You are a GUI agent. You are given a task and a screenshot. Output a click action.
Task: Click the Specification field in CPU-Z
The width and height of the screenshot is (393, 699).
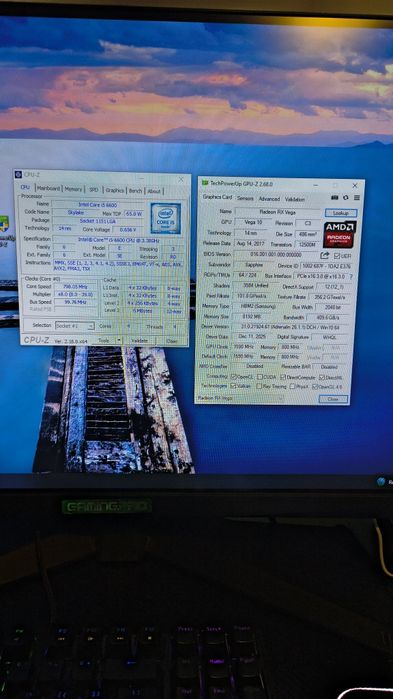[117, 239]
